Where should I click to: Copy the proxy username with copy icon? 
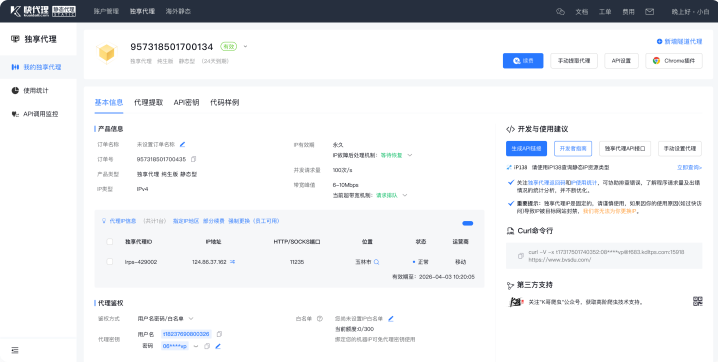(219, 334)
